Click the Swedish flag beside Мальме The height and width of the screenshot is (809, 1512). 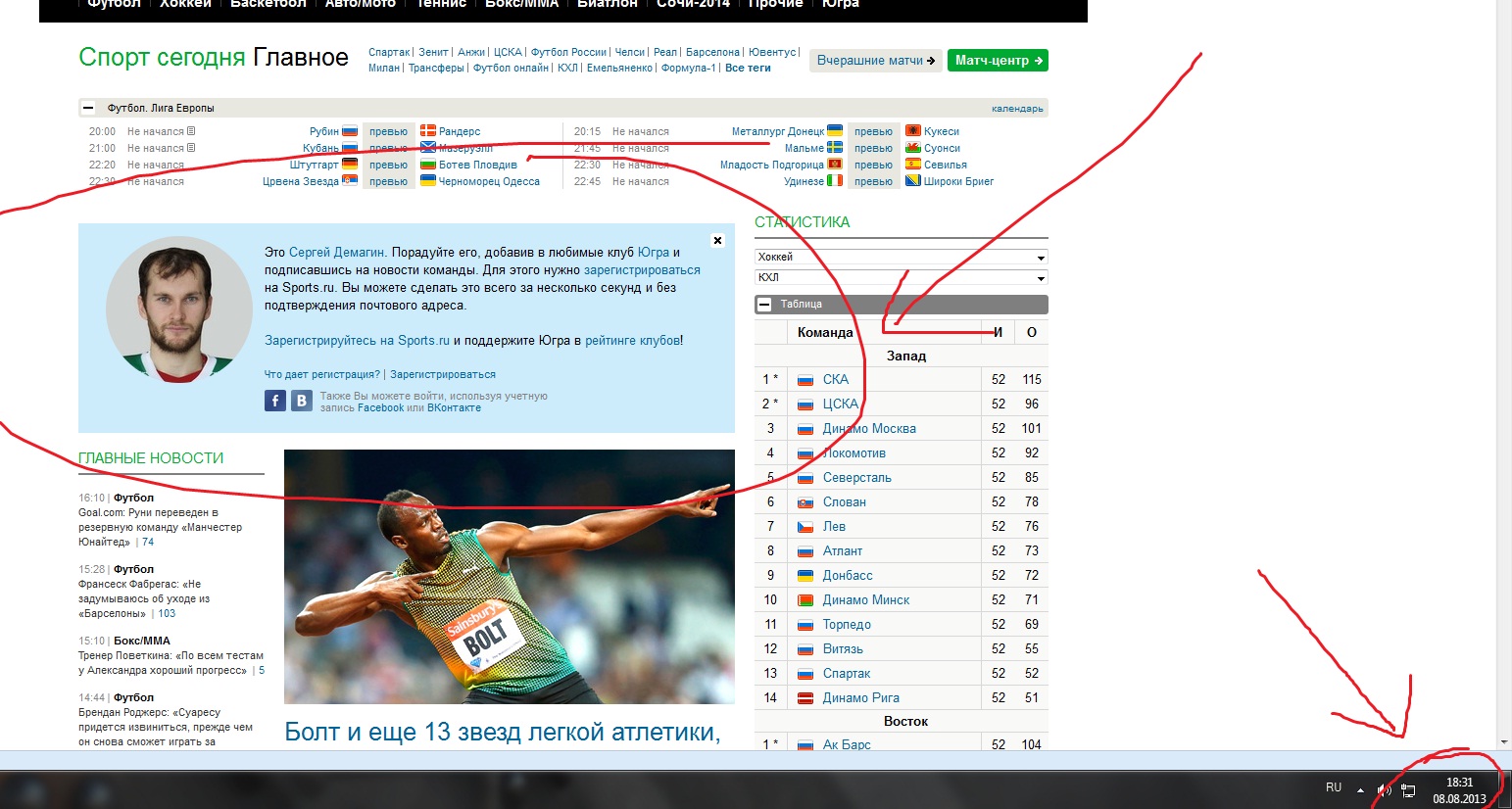(x=835, y=148)
